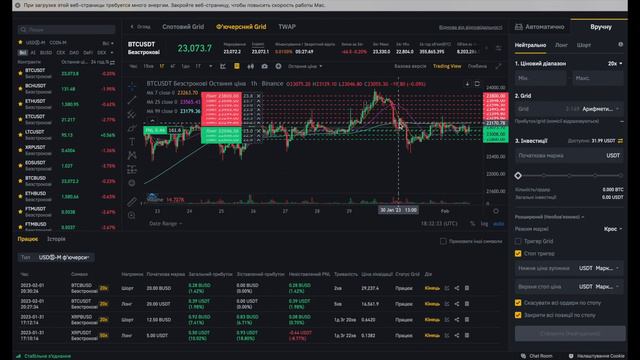The width and height of the screenshot is (640, 360).
Task: Click the candlestick chart type icon
Action: coord(251,66)
